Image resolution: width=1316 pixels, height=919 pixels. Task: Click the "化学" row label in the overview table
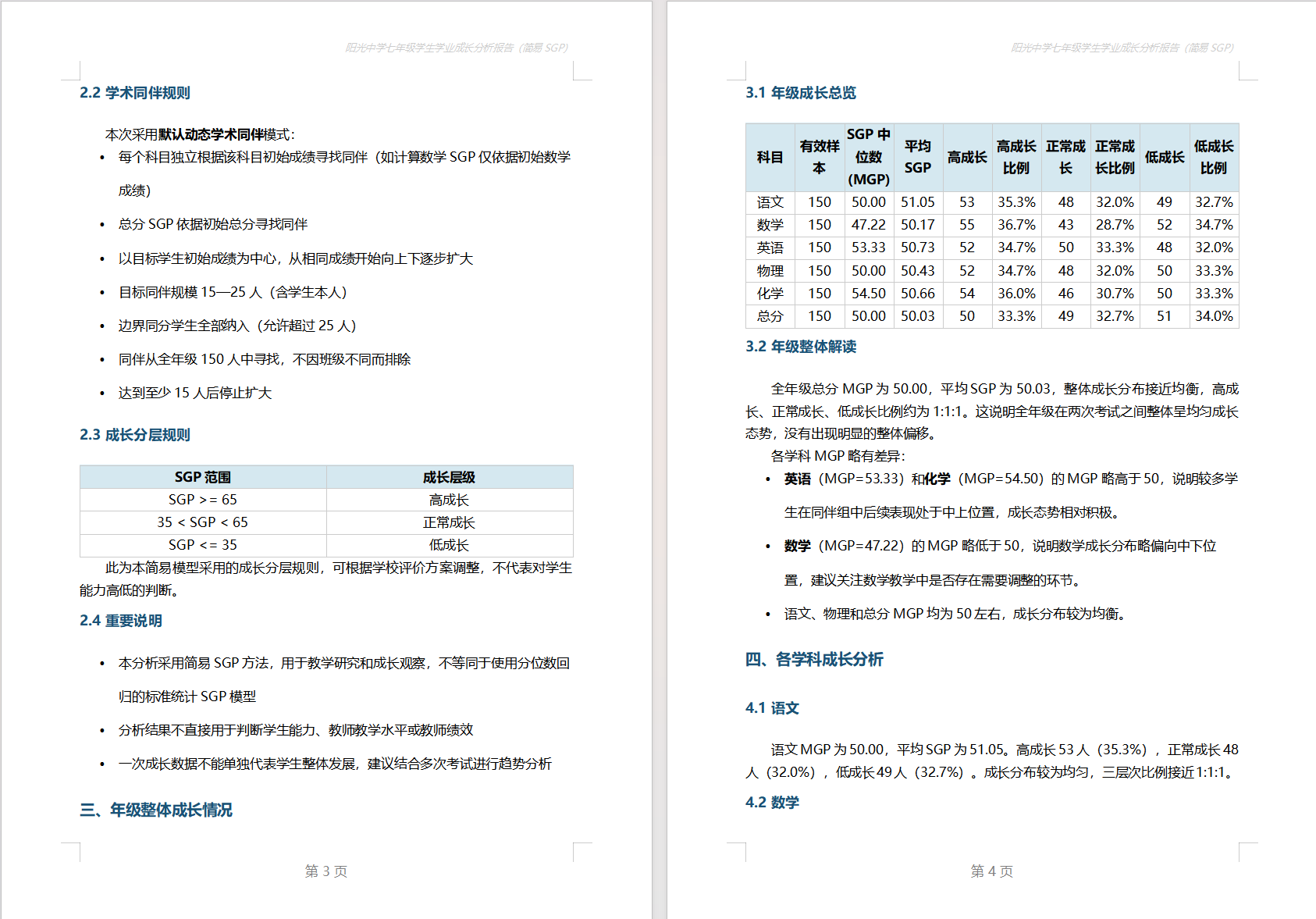[770, 294]
